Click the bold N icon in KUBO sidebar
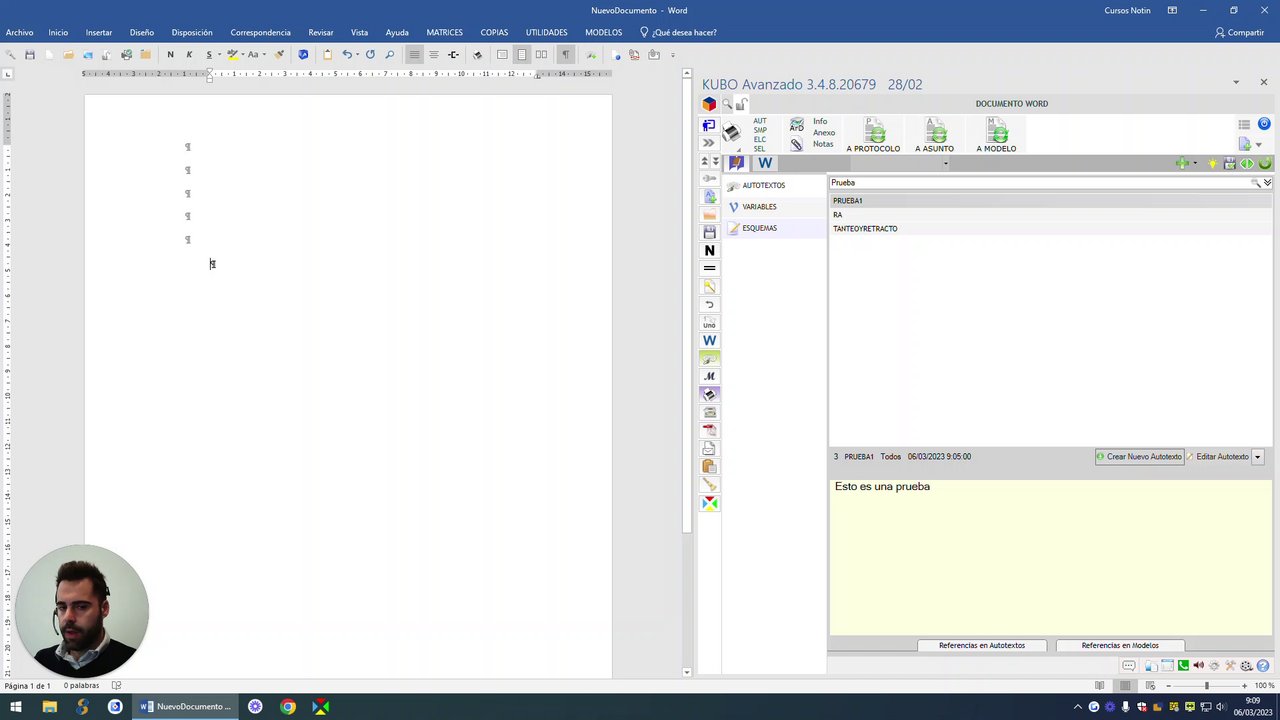The height and width of the screenshot is (720, 1280). (x=709, y=250)
